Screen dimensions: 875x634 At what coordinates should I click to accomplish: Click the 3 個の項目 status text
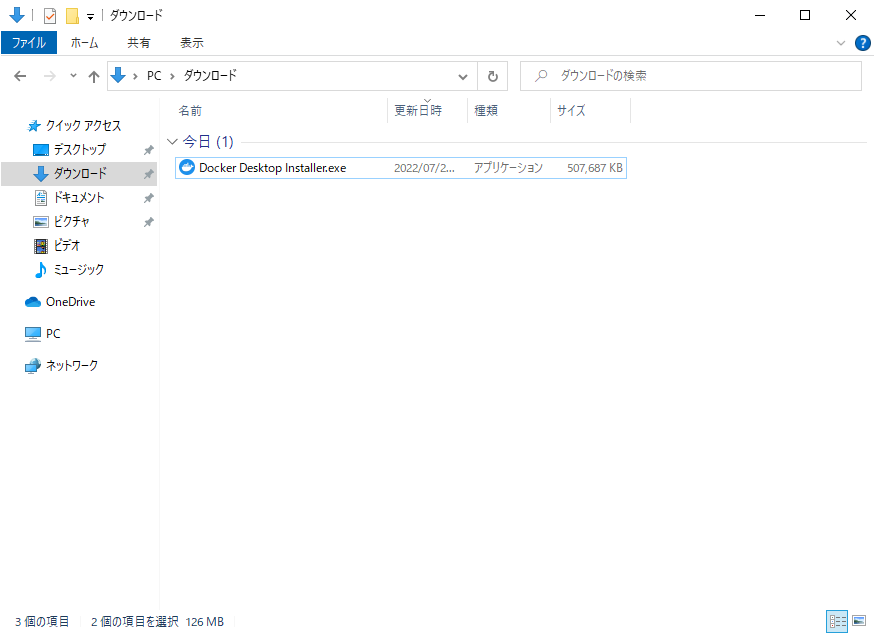(42, 621)
